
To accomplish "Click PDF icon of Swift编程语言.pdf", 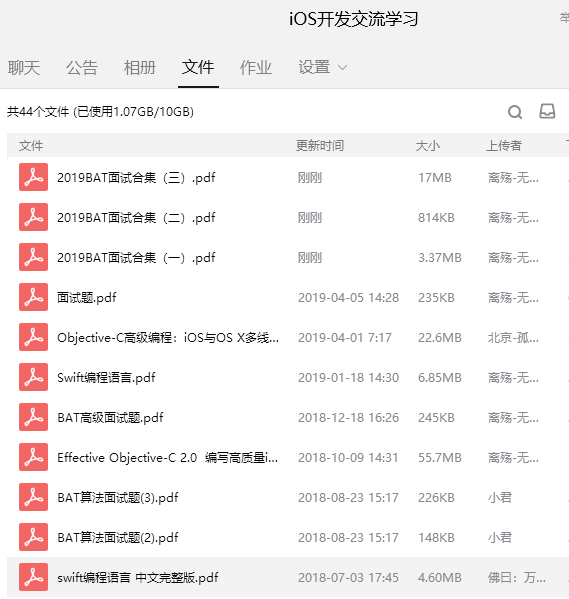I will click(x=34, y=377).
